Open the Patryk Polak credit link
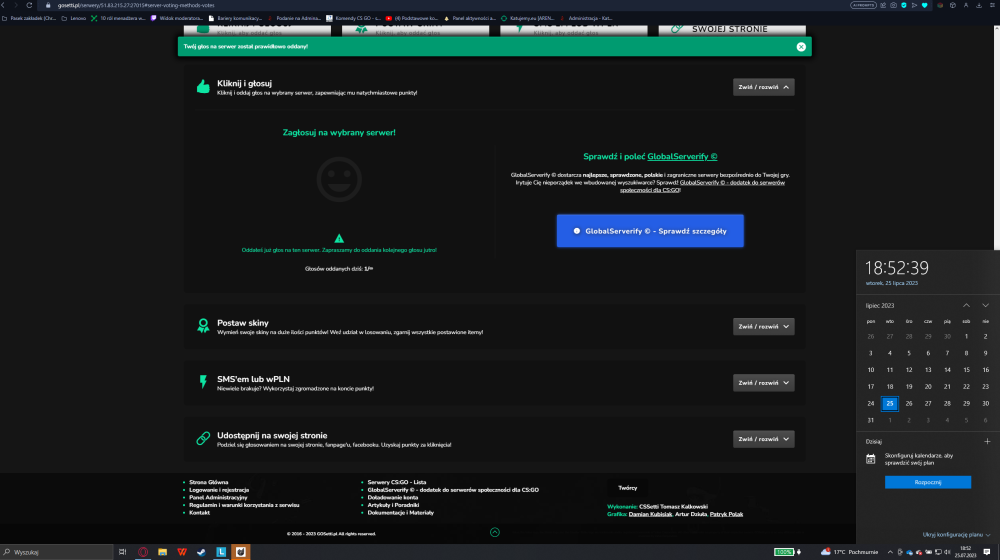The height and width of the screenshot is (560, 1000). [726, 514]
